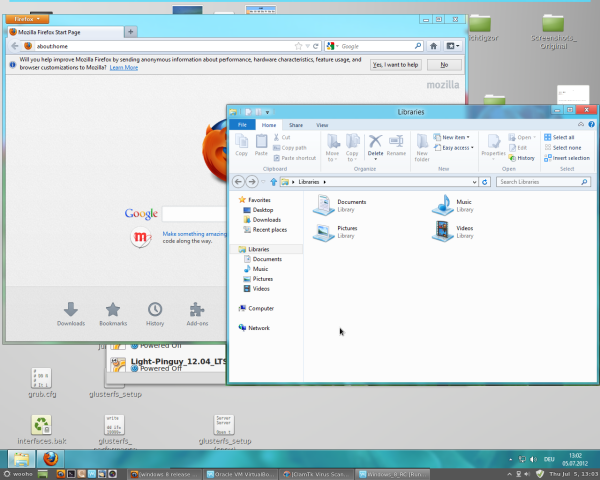The width and height of the screenshot is (600, 480).
Task: Click the Firefox about:home address bar
Action: pos(163,46)
